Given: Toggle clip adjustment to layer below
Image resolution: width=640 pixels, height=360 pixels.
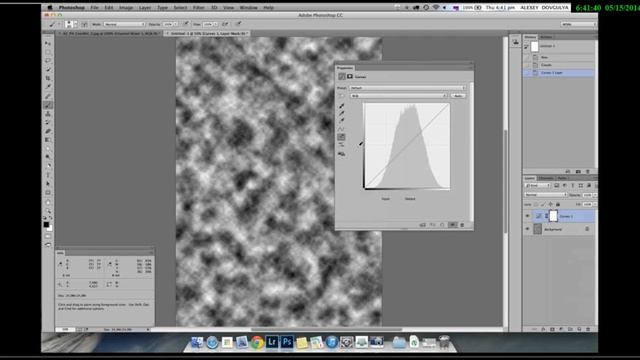Looking at the screenshot, I should coord(423,225).
